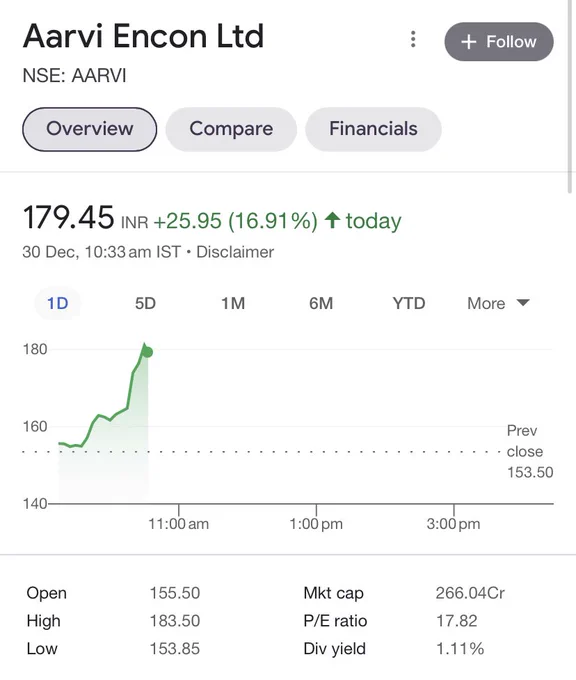Image resolution: width=576 pixels, height=680 pixels.
Task: Show the YTD chart range
Action: pyautogui.click(x=409, y=303)
